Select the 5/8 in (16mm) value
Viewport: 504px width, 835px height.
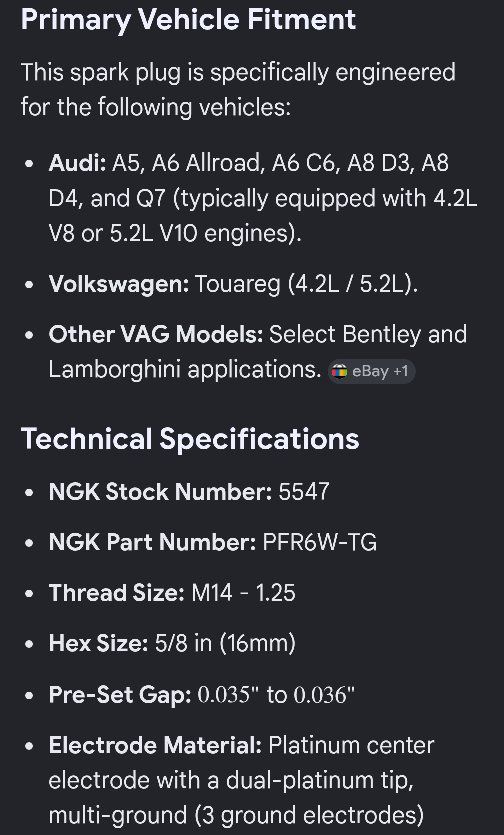(x=225, y=643)
